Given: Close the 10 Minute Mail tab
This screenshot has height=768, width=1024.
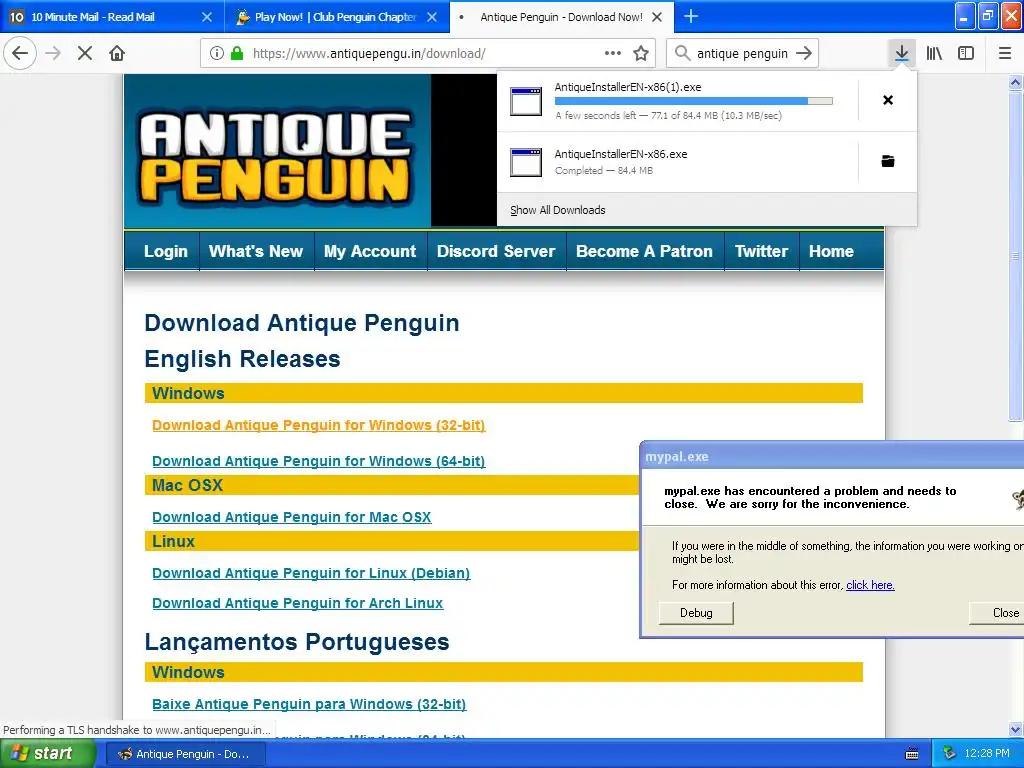Looking at the screenshot, I should pyautogui.click(x=207, y=17).
